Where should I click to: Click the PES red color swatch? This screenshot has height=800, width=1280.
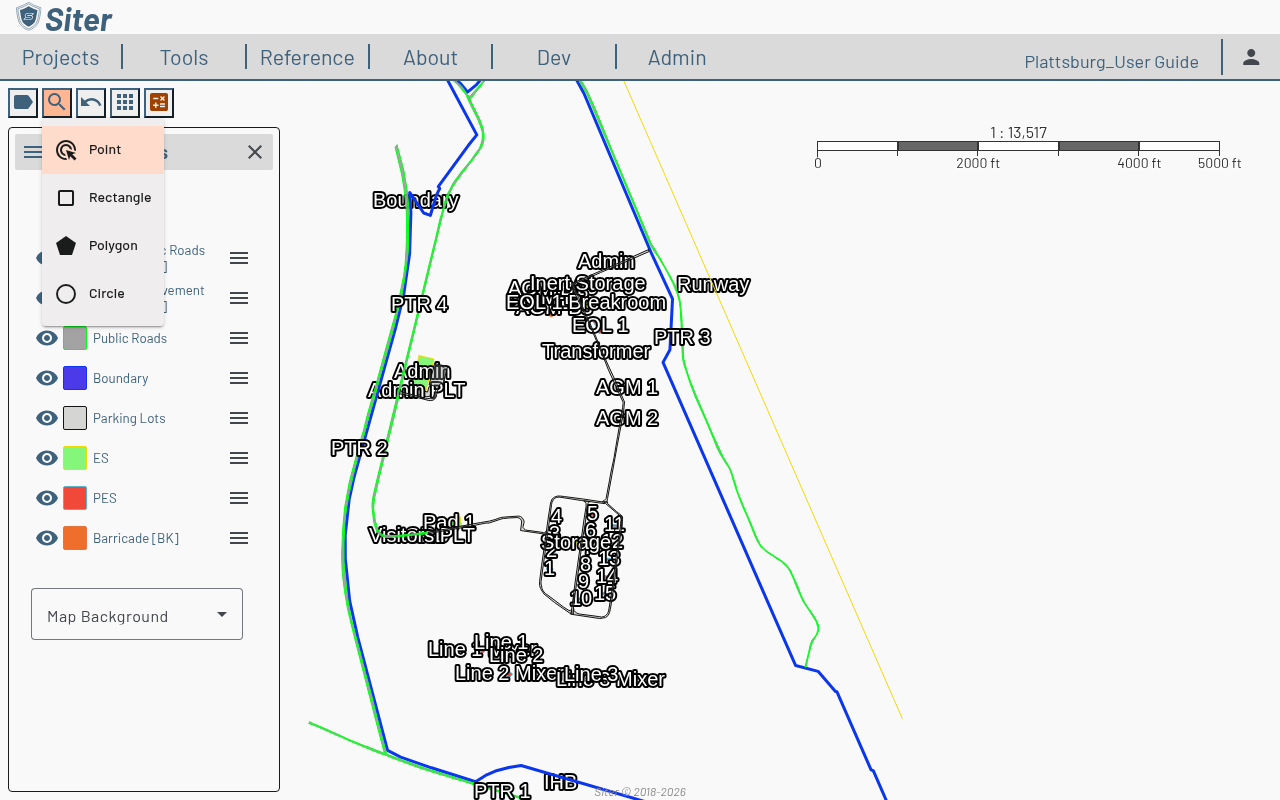pyautogui.click(x=75, y=498)
